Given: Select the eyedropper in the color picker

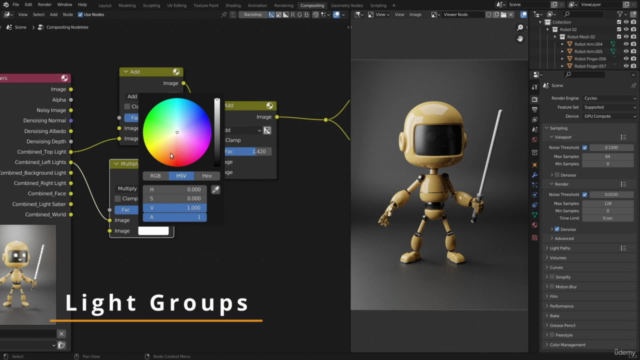Looking at the screenshot, I should [216, 190].
